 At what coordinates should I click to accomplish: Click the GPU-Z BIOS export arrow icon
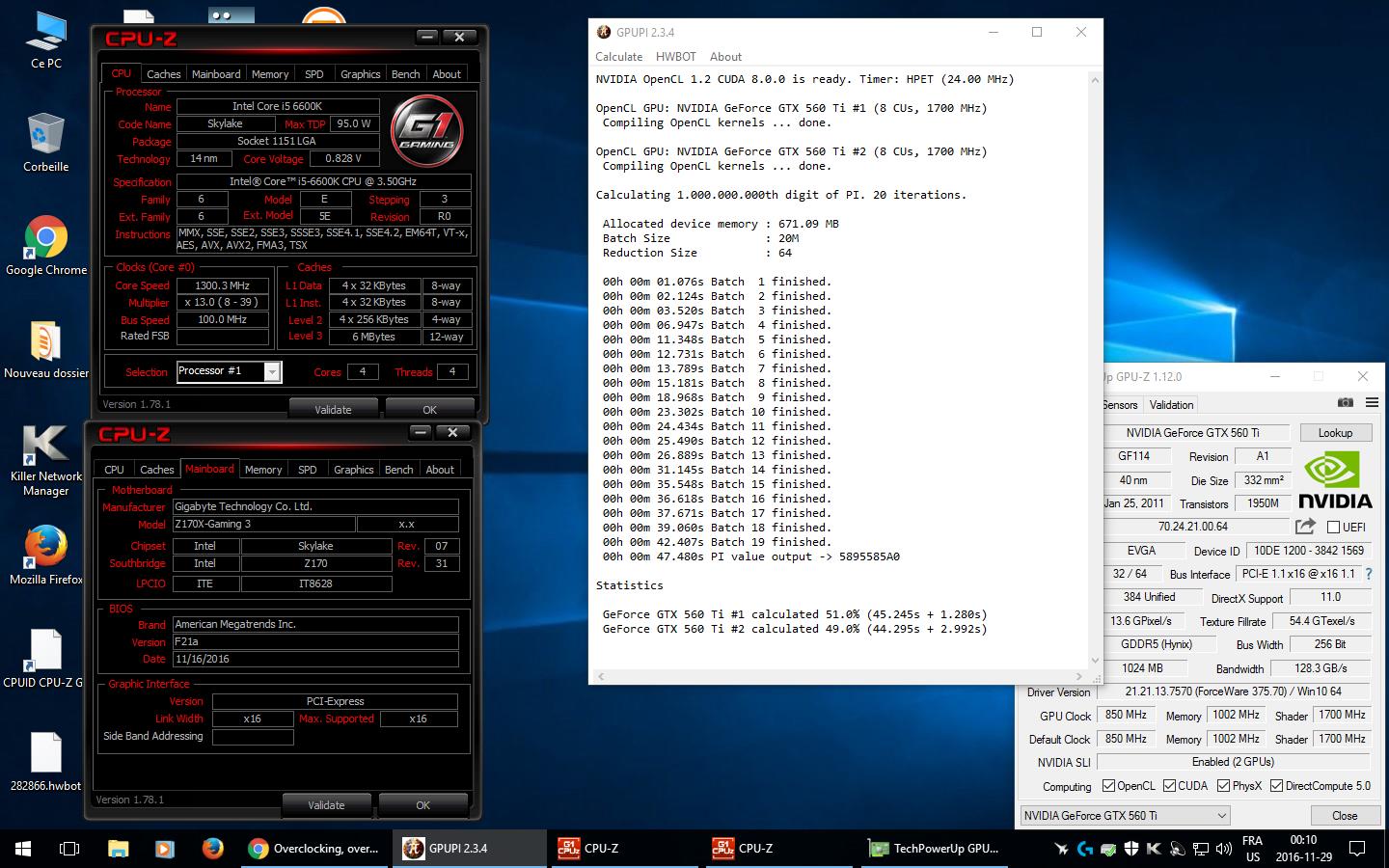point(1305,526)
